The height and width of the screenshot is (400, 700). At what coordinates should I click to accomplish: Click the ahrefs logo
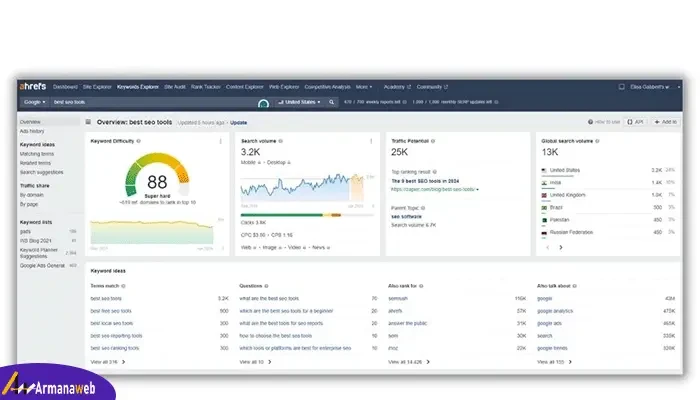[33, 86]
